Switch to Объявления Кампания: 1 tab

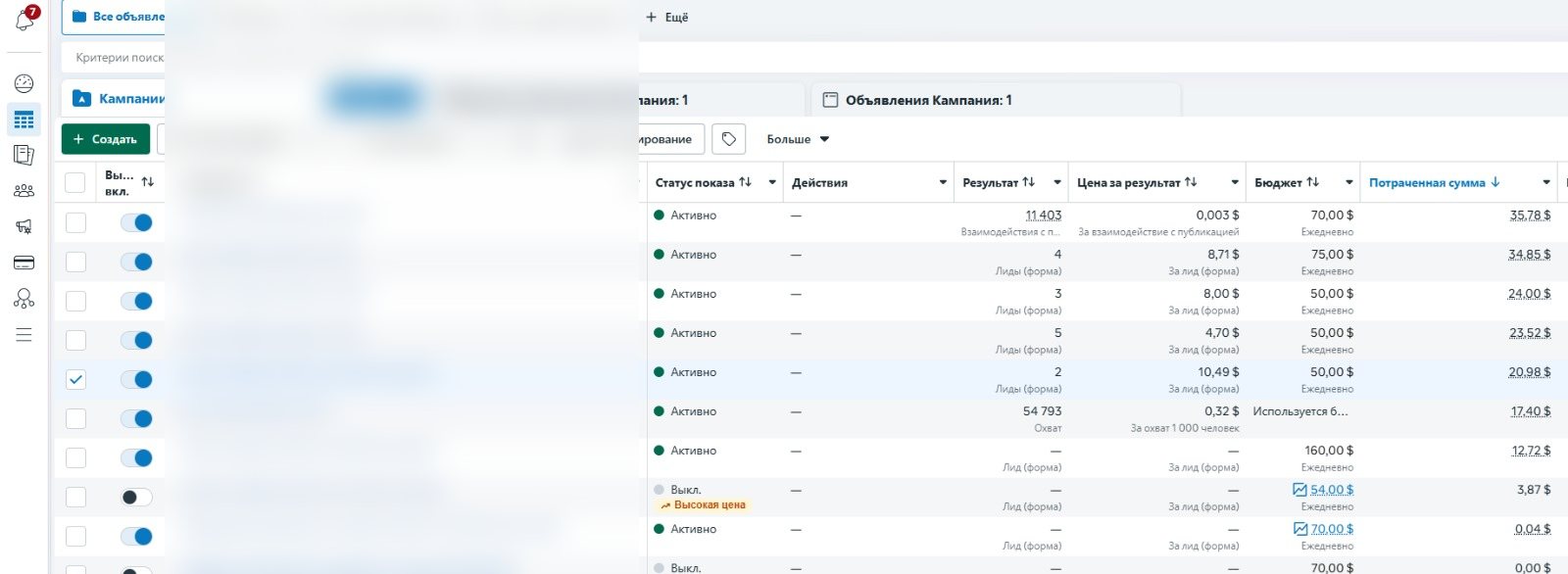[995, 100]
